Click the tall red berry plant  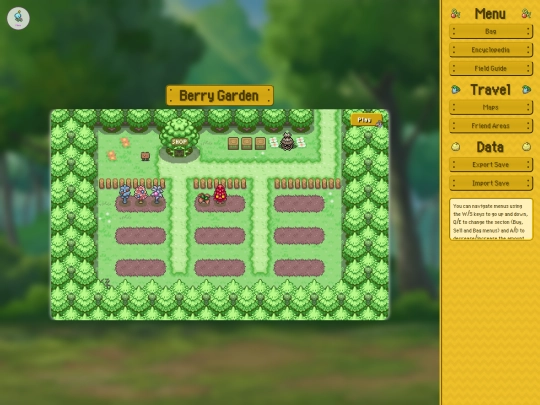coord(220,194)
